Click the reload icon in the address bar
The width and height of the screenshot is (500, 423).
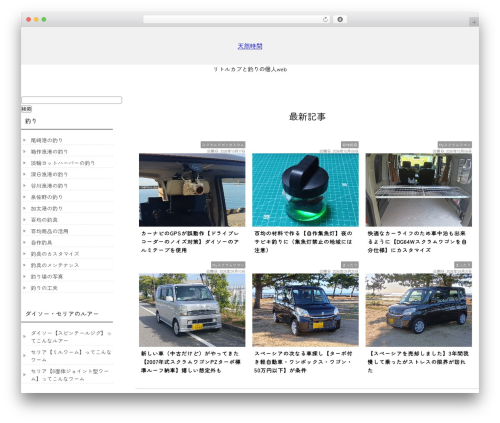(x=325, y=19)
